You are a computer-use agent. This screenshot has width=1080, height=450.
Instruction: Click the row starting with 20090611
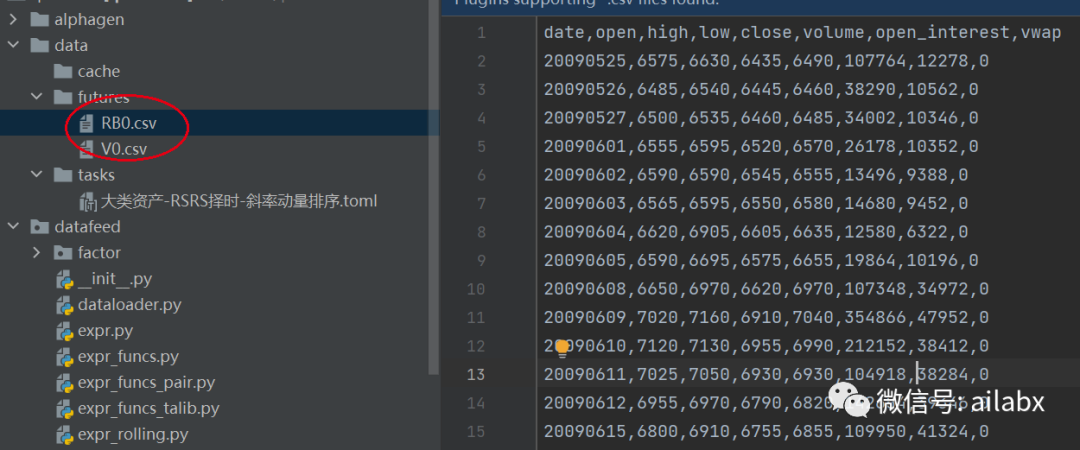point(766,374)
